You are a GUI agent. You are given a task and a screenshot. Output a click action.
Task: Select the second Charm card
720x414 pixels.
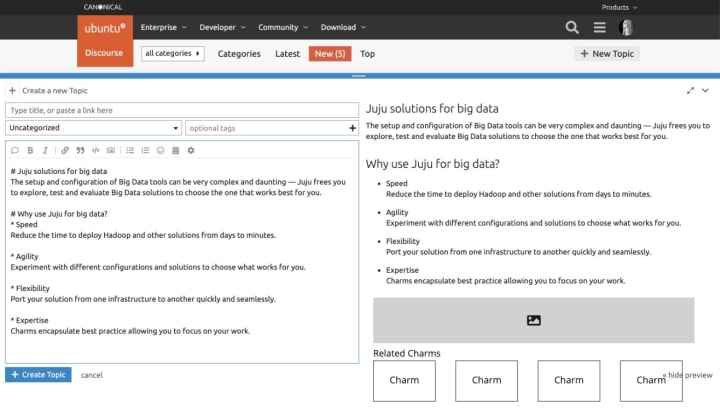(486, 380)
